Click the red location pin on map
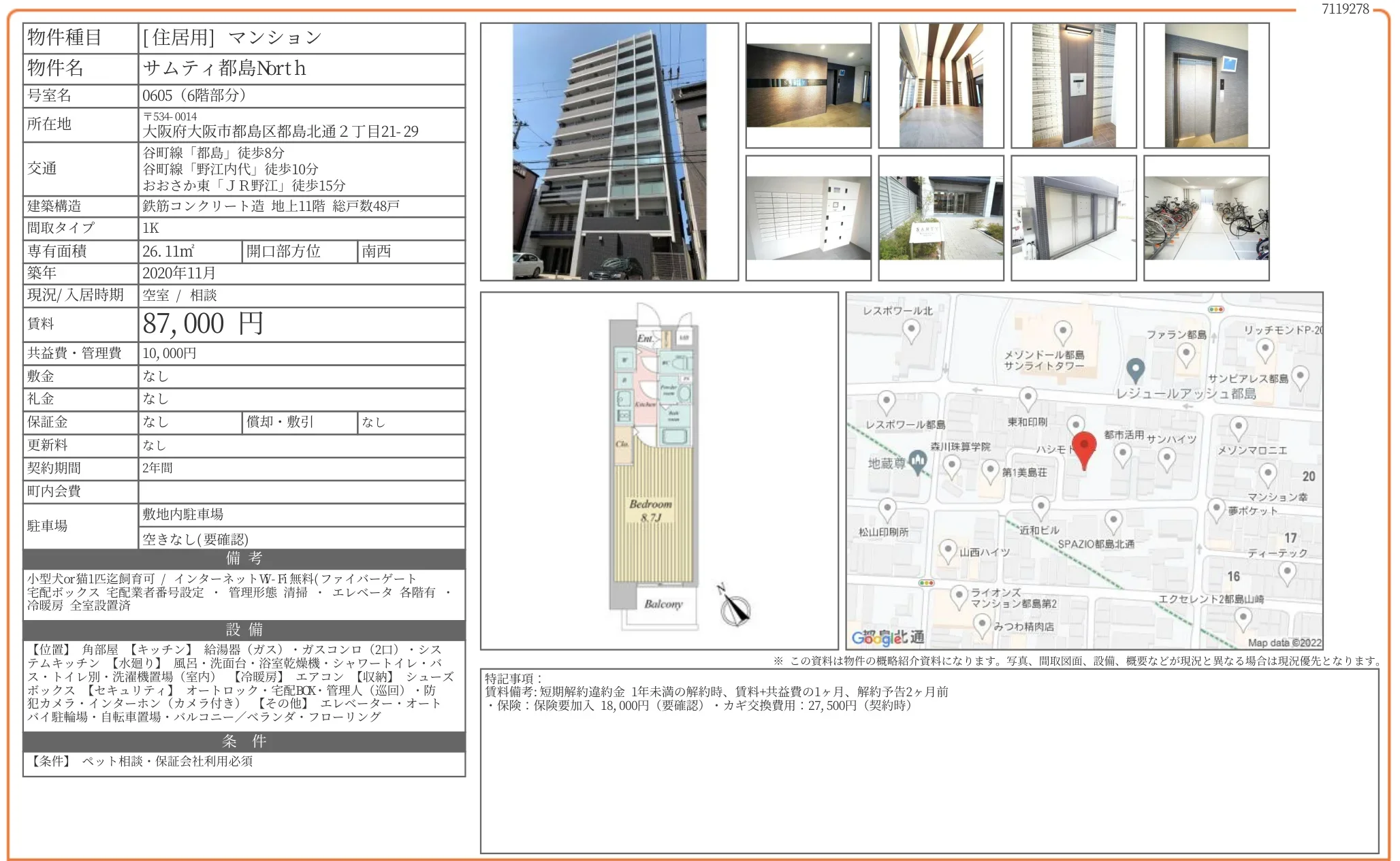 point(1083,447)
